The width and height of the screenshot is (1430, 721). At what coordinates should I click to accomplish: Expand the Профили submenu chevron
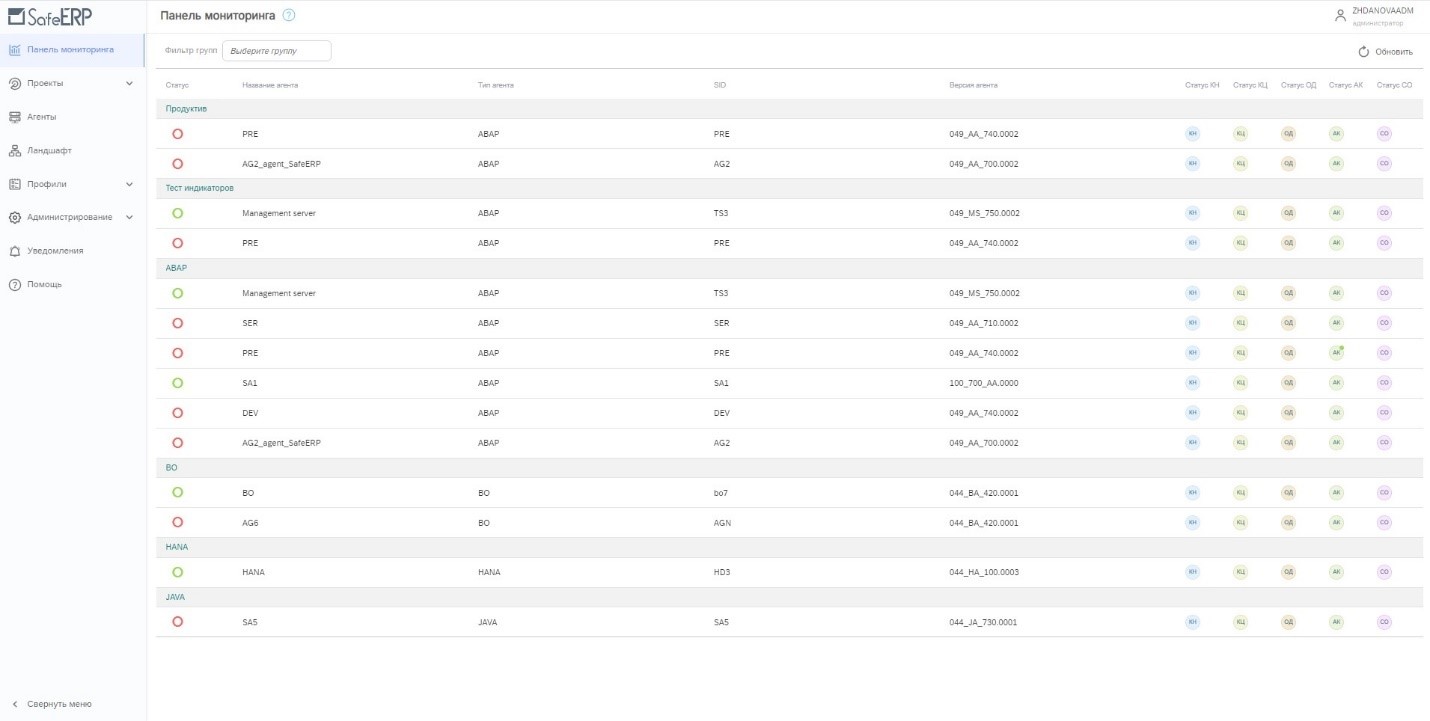129,184
